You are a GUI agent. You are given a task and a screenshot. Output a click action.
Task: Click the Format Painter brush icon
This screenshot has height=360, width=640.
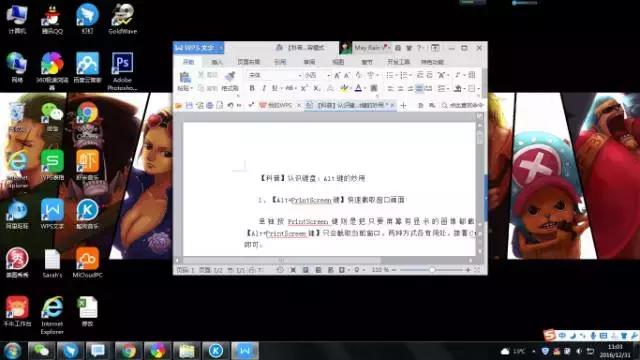(x=230, y=76)
